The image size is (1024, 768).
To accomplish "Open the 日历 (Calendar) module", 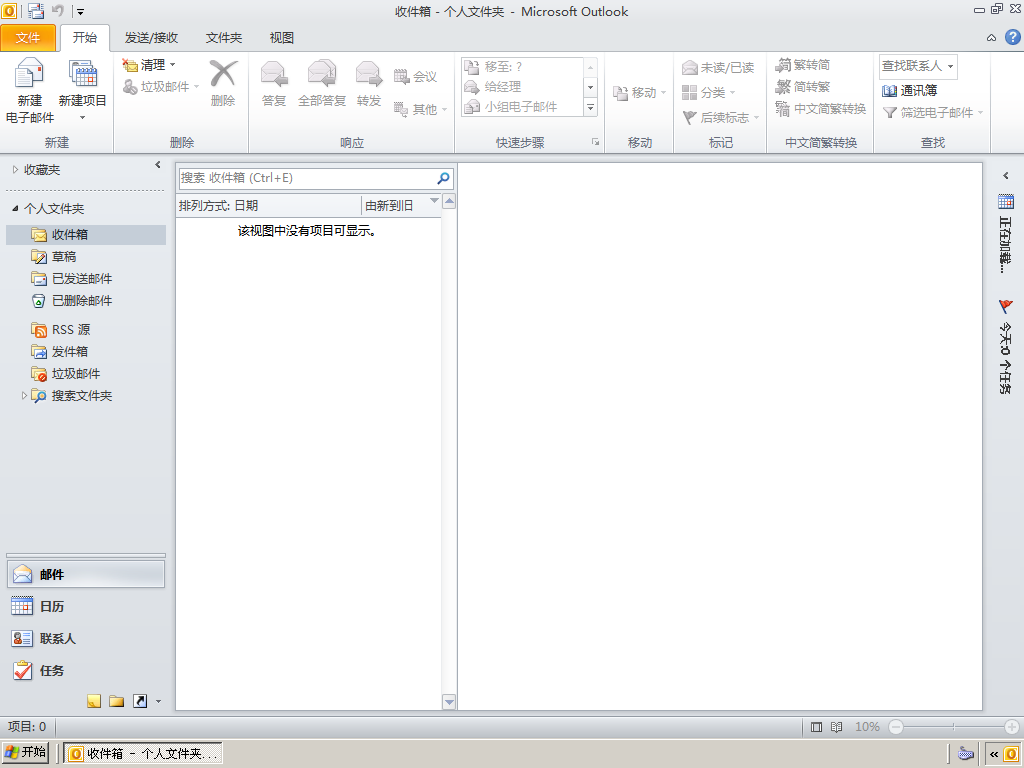I will coord(86,606).
